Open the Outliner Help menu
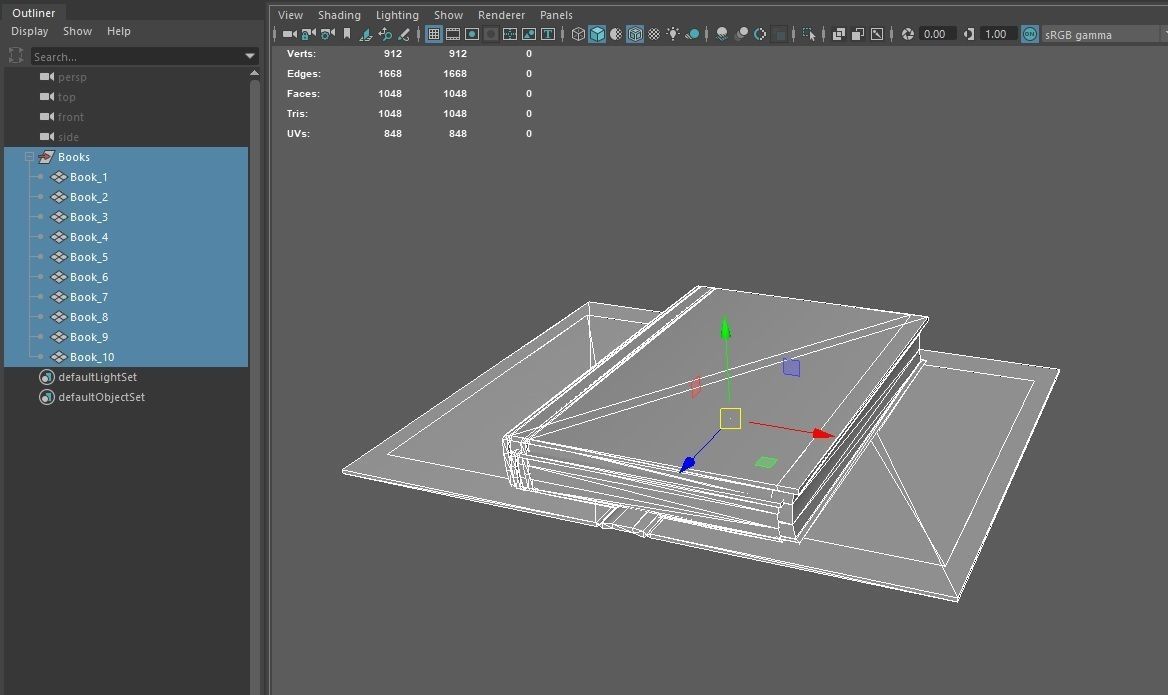The image size is (1168, 695). [x=118, y=31]
